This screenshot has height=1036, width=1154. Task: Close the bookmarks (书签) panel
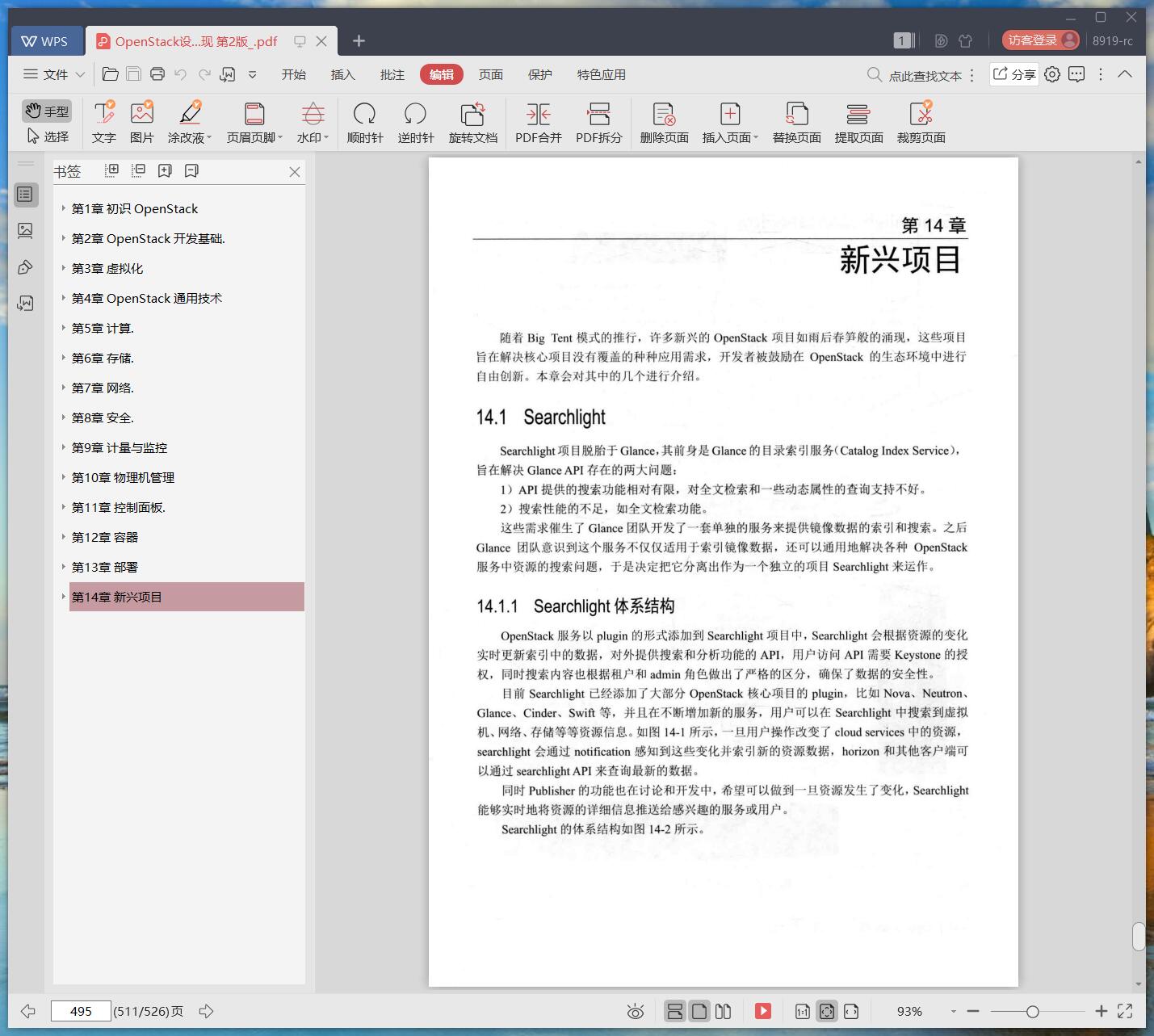pos(295,172)
